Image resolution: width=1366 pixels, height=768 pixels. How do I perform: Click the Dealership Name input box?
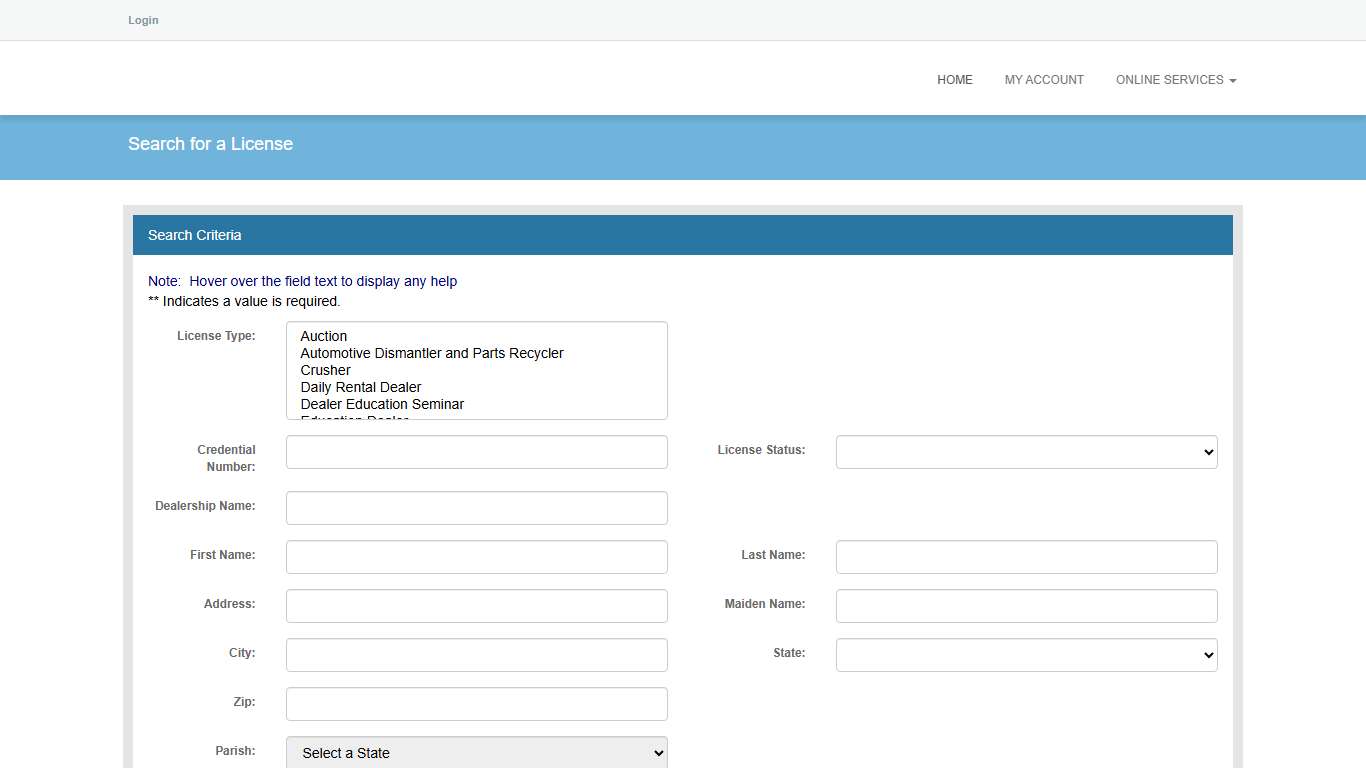[x=476, y=508]
